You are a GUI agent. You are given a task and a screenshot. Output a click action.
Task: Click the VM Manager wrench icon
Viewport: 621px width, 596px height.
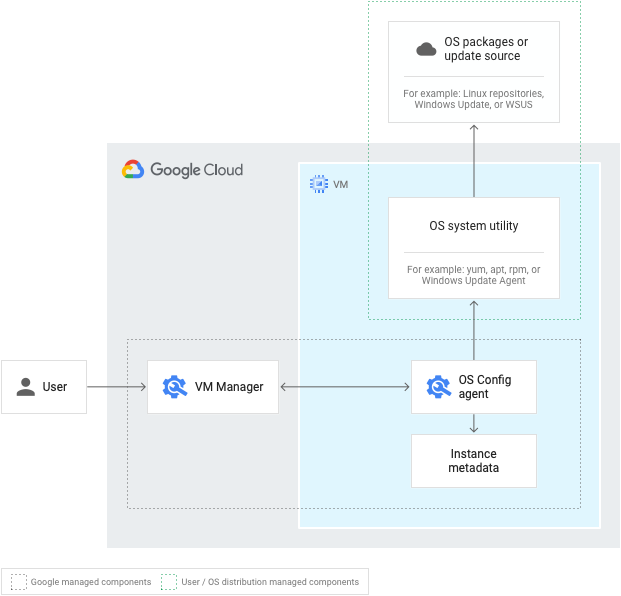(x=174, y=387)
